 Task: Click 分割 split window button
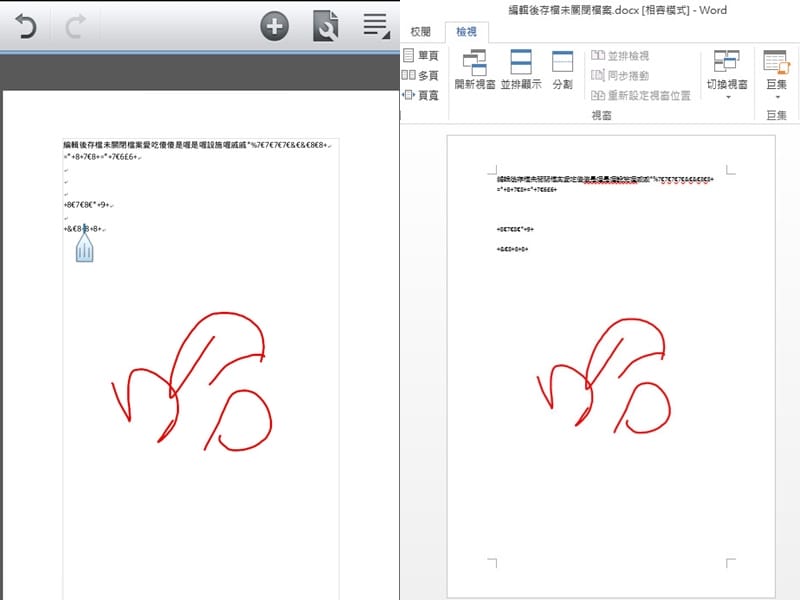562,69
